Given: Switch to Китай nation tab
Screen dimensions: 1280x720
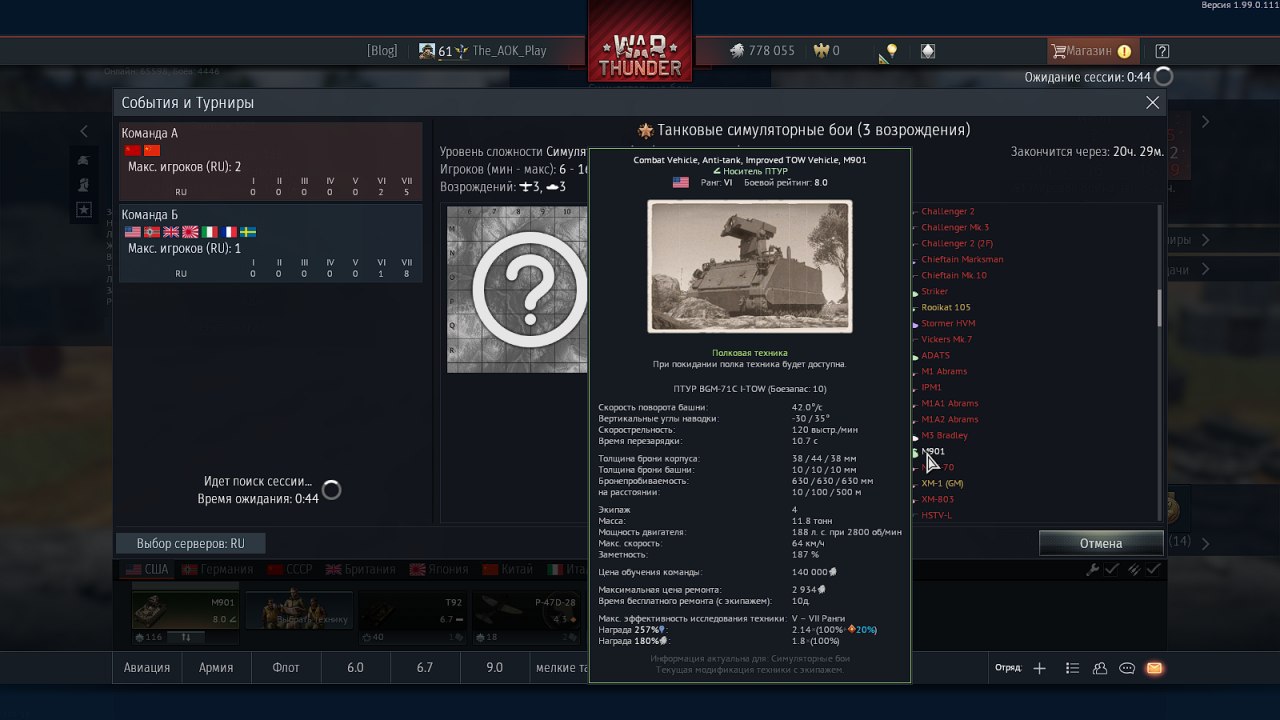Looking at the screenshot, I should tap(508, 569).
